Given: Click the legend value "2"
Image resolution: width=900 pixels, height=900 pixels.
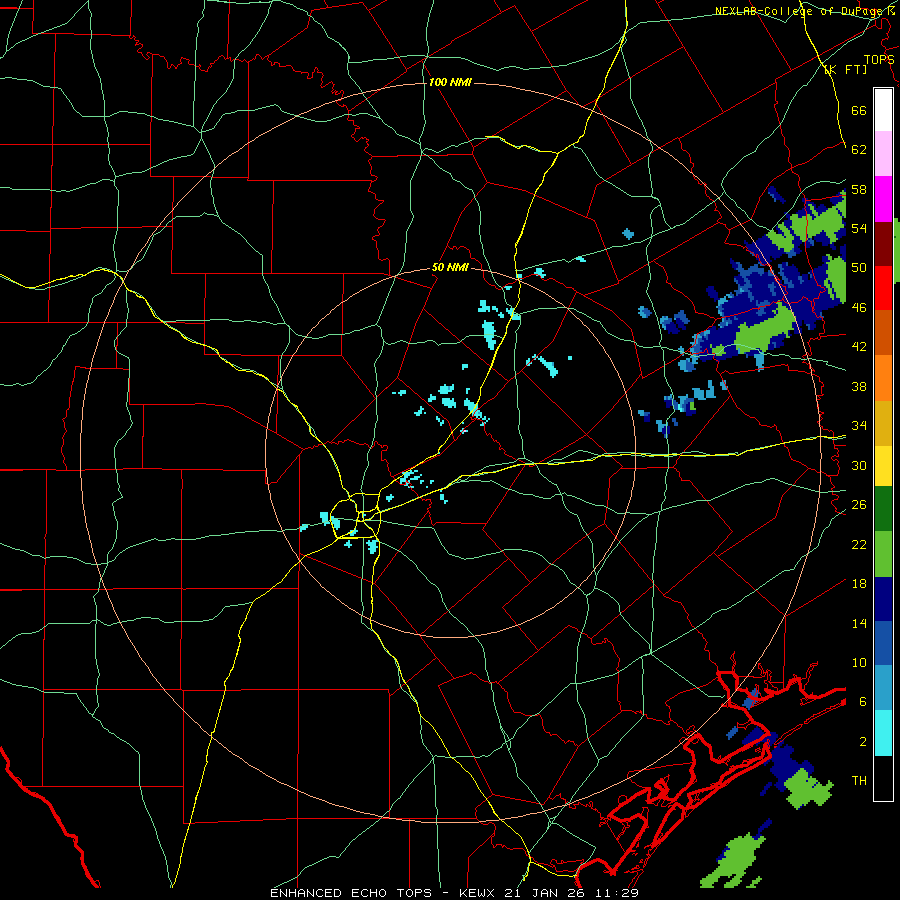Looking at the screenshot, I should (863, 742).
